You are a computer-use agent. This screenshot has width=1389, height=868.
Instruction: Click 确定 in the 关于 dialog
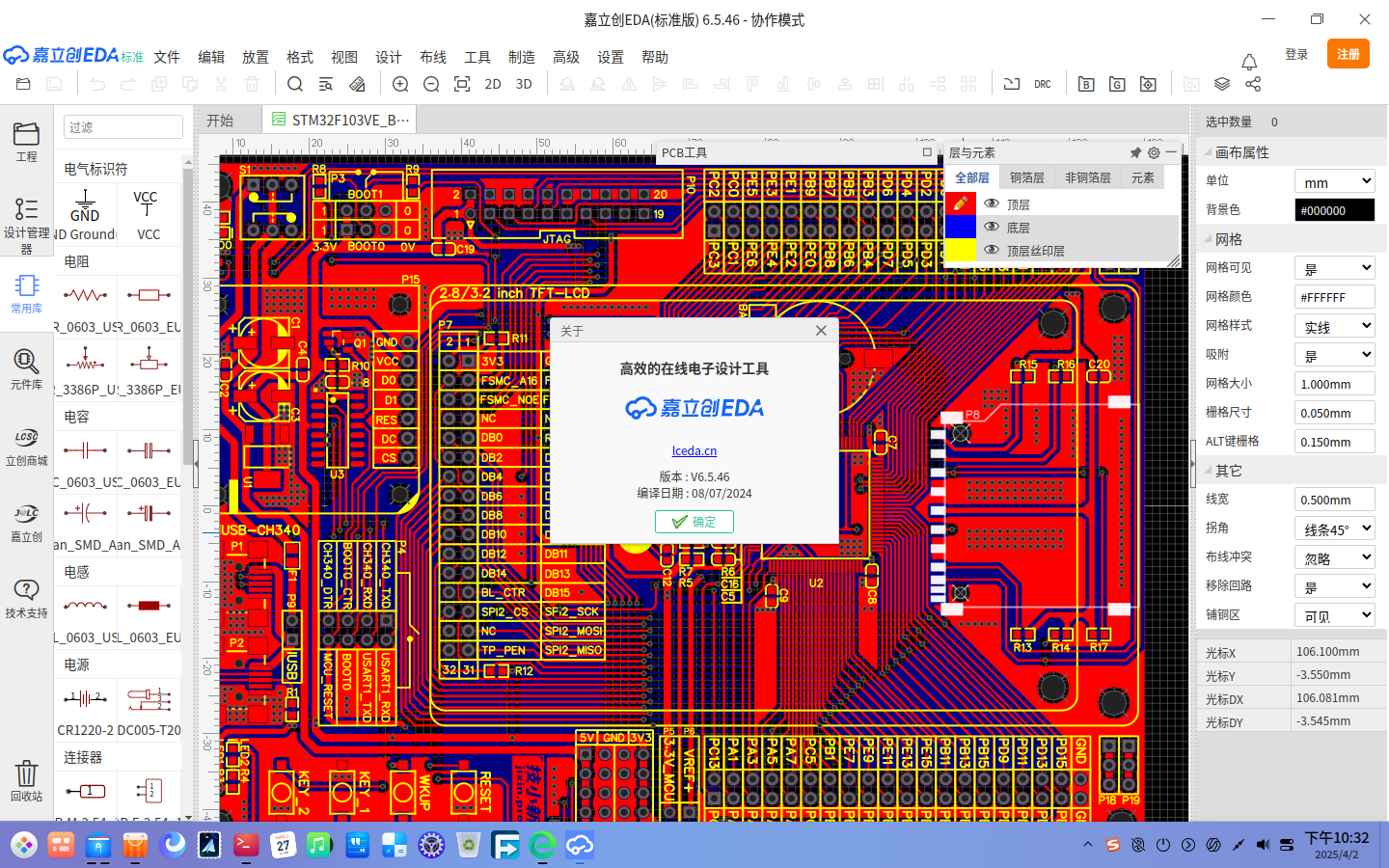click(x=694, y=522)
